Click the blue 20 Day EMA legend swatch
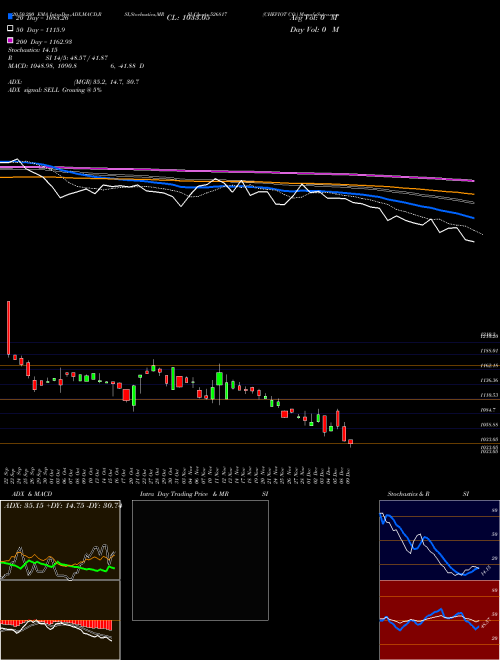The image size is (500, 660). [10, 16]
